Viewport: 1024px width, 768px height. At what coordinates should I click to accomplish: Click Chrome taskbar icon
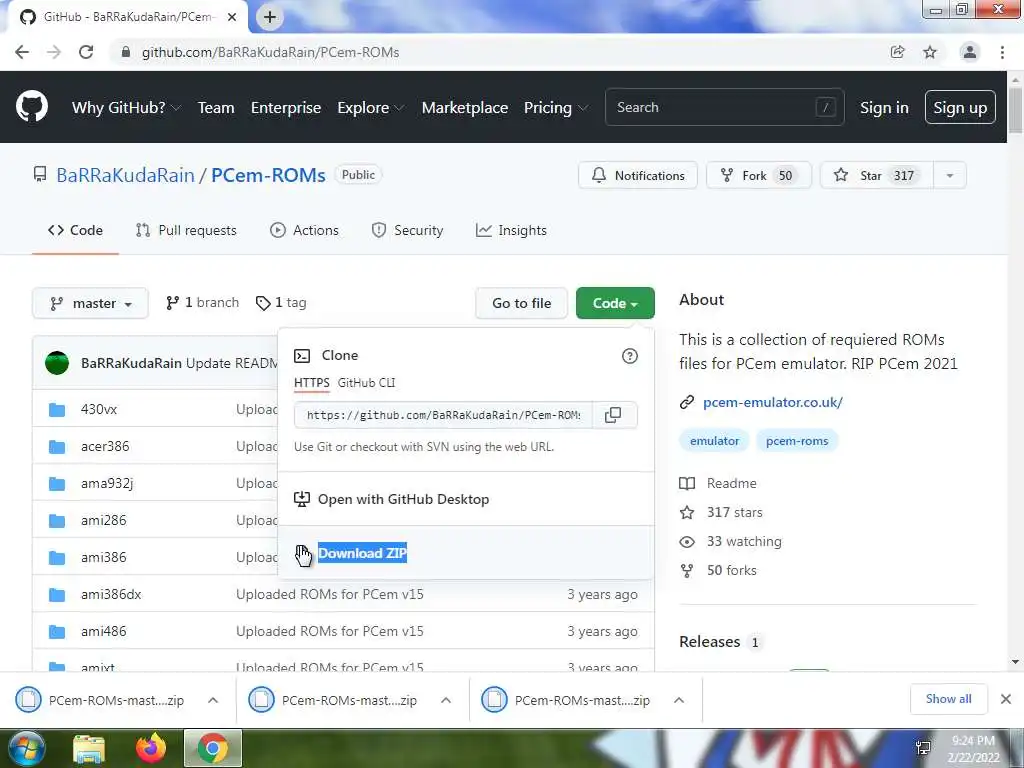pyautogui.click(x=213, y=748)
